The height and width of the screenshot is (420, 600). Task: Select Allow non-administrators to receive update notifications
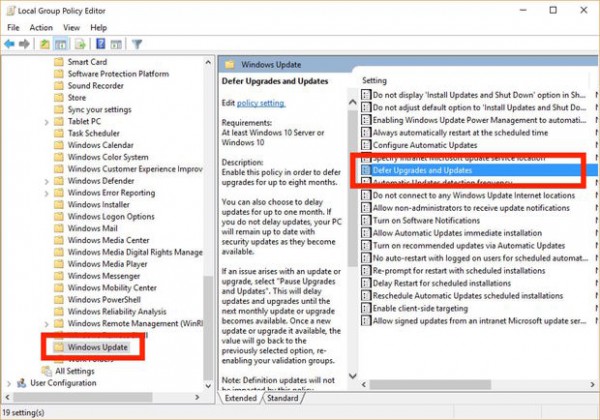[471, 208]
